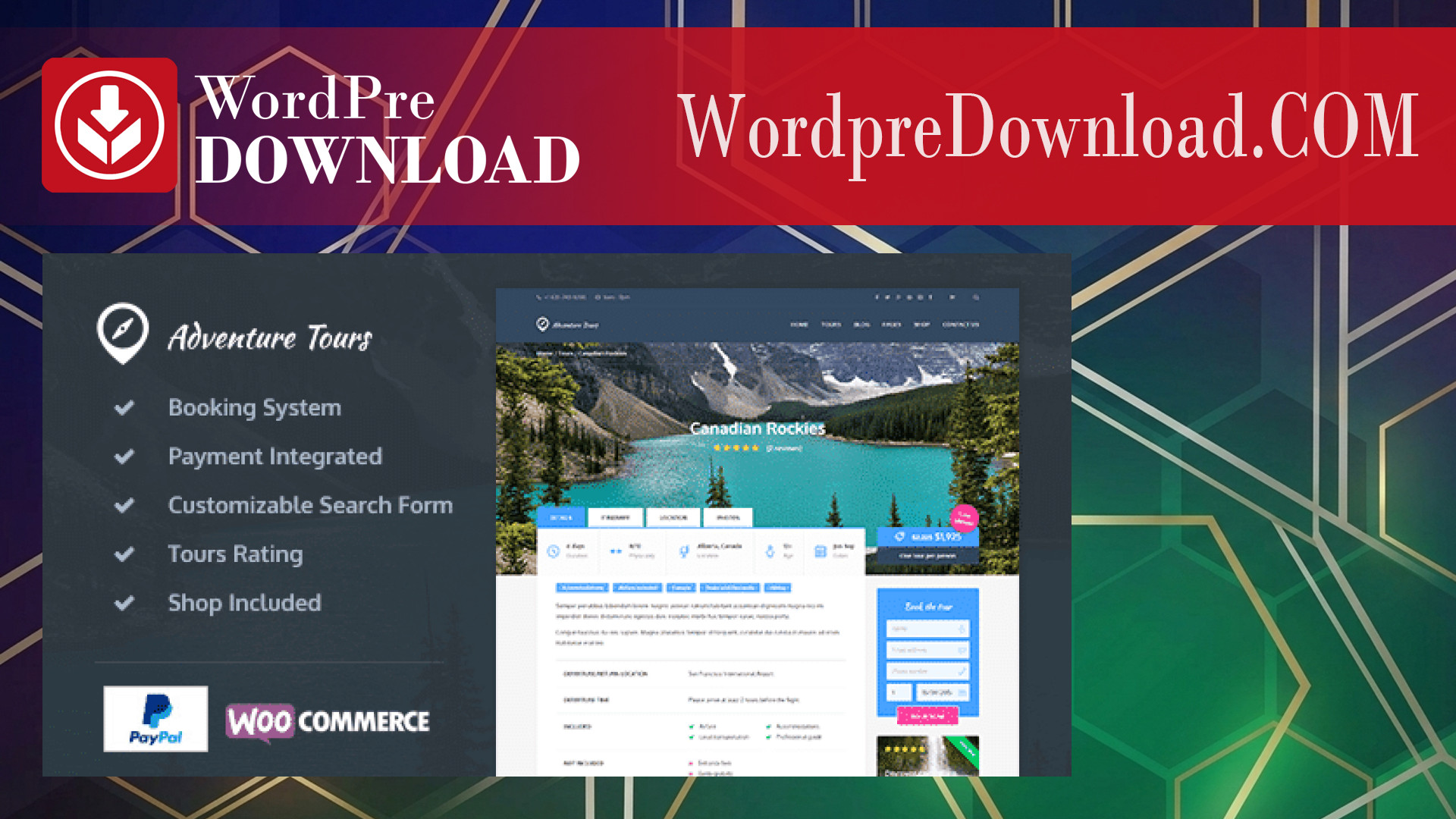This screenshot has height=819, width=1456.
Task: Click the Phone number field in booking form
Action: (x=928, y=671)
